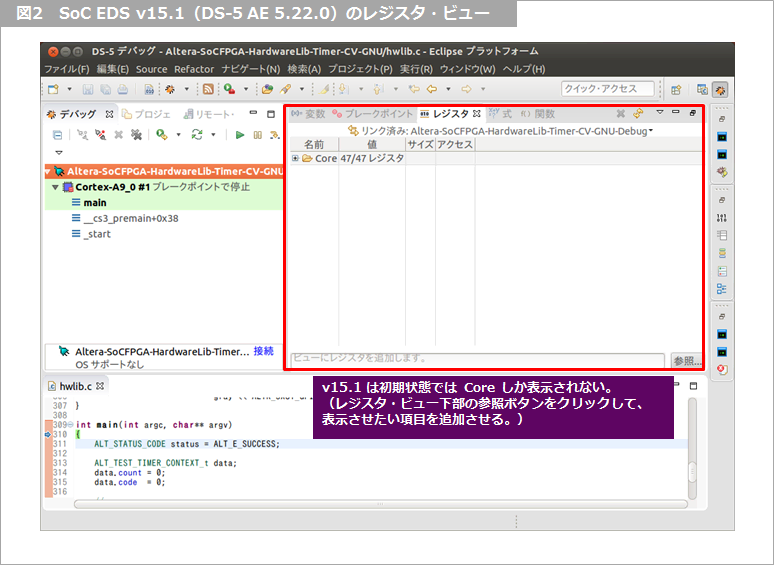Collapse the Cortex-A9_0 #1 thread node
774x565 pixels.
56,187
